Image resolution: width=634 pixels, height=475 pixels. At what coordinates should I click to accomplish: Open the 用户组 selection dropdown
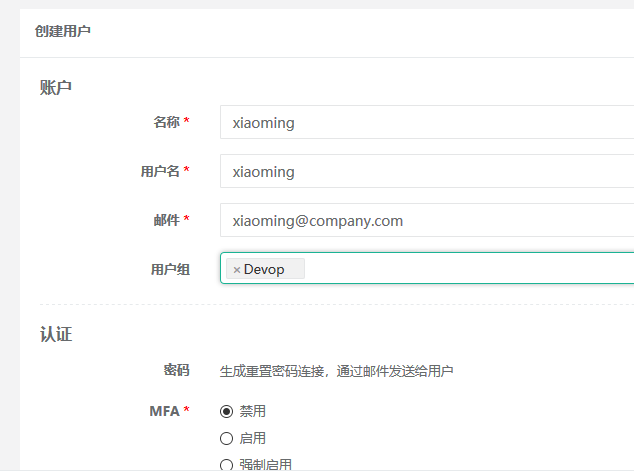pos(468,269)
